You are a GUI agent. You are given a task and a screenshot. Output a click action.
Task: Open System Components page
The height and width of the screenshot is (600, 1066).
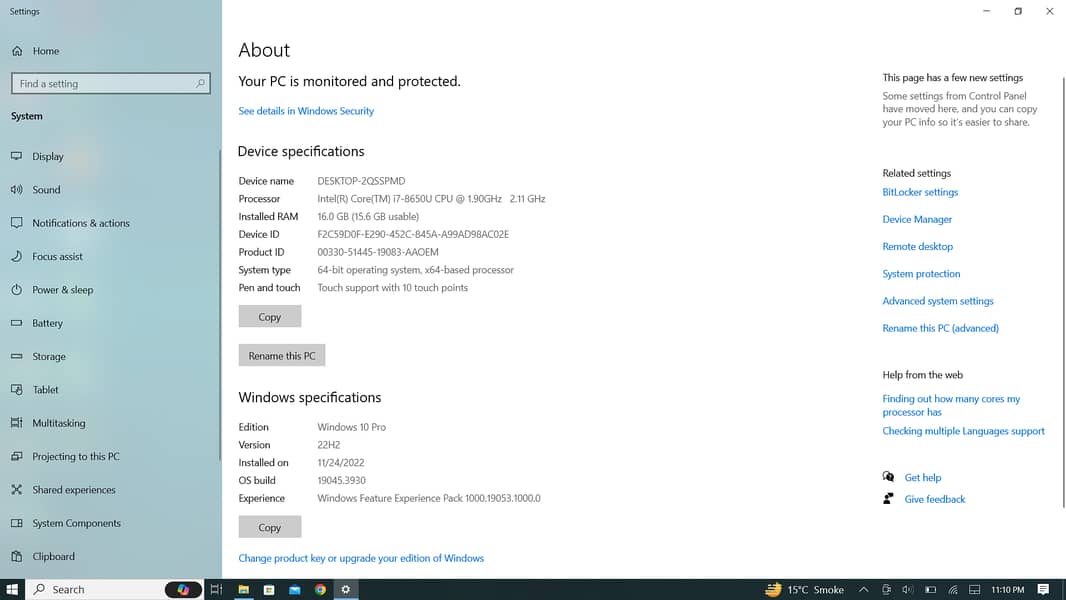click(76, 523)
